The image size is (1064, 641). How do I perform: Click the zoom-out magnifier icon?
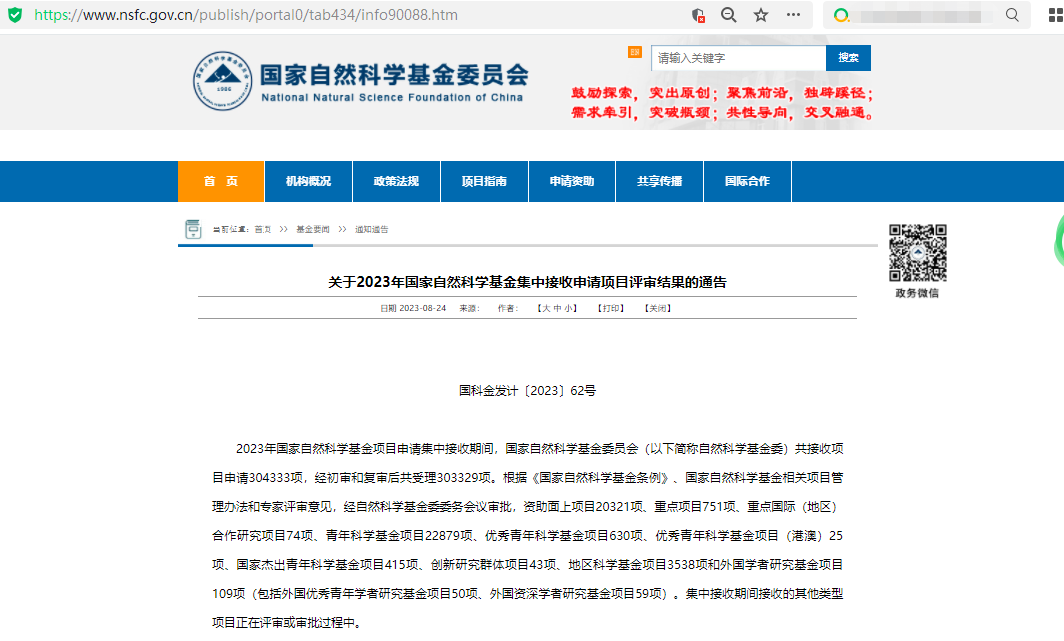click(x=729, y=15)
